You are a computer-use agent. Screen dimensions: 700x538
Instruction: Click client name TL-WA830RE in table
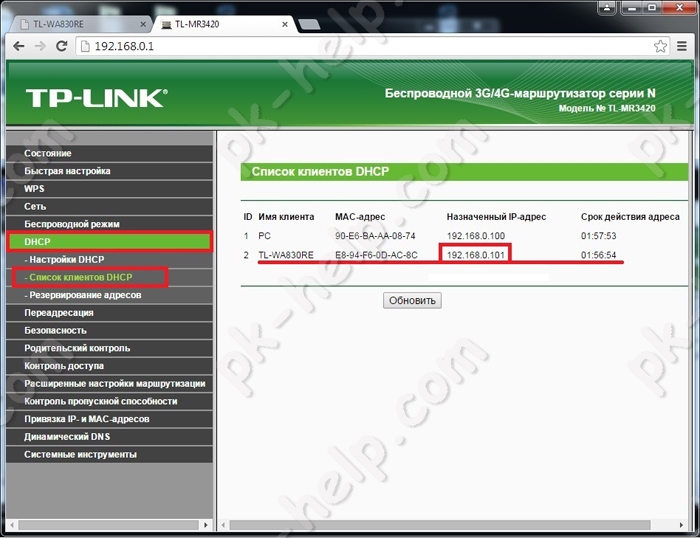point(286,255)
